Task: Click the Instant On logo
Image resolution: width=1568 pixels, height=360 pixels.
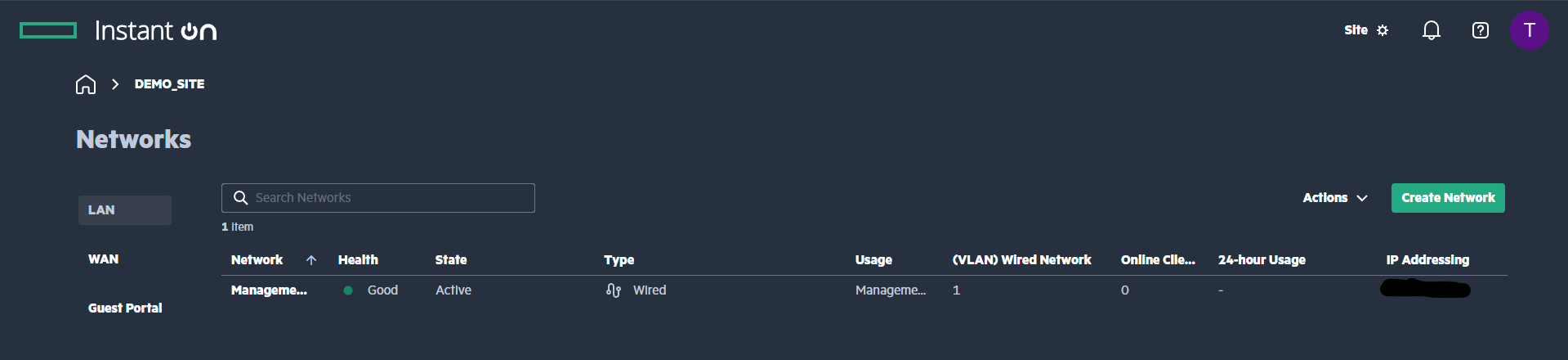Action: [x=118, y=30]
